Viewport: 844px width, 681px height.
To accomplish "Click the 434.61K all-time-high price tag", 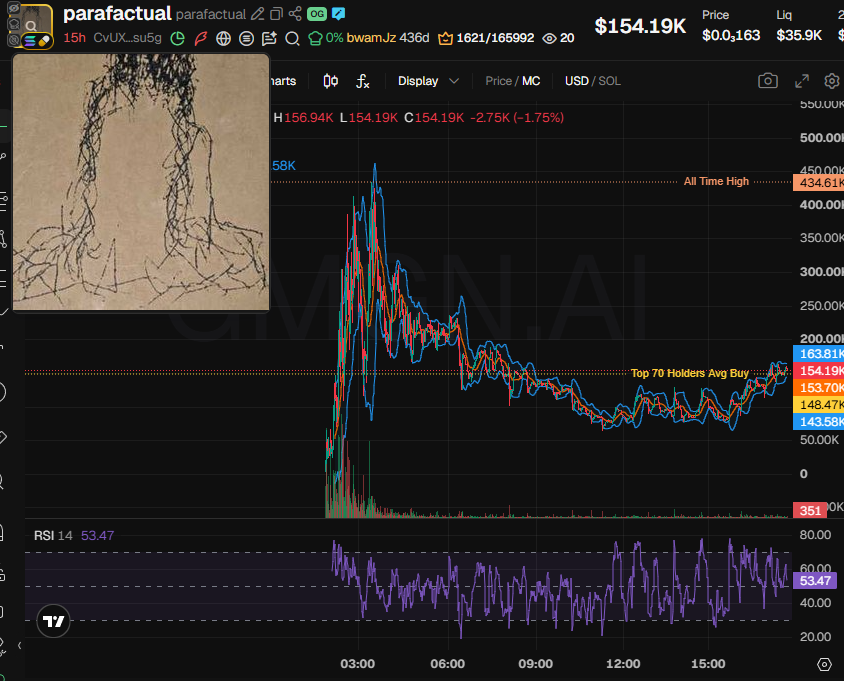I will [x=819, y=182].
